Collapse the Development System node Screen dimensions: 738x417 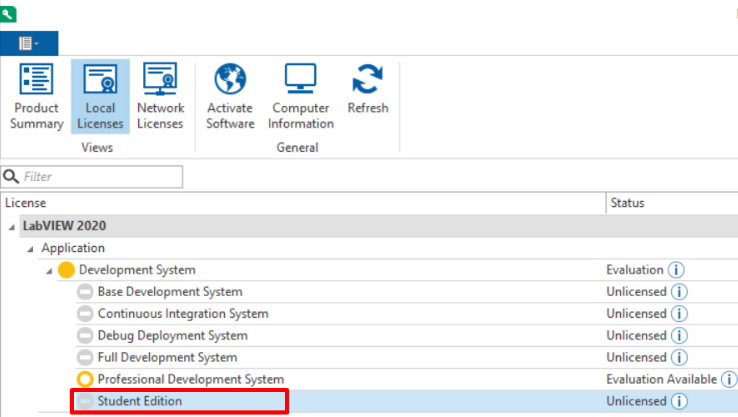(49, 270)
